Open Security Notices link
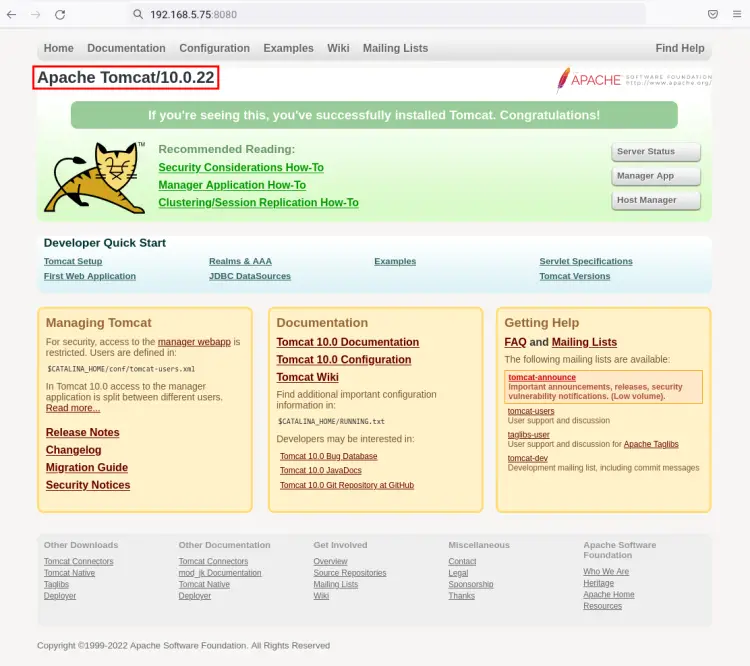750x666 pixels. (x=88, y=485)
